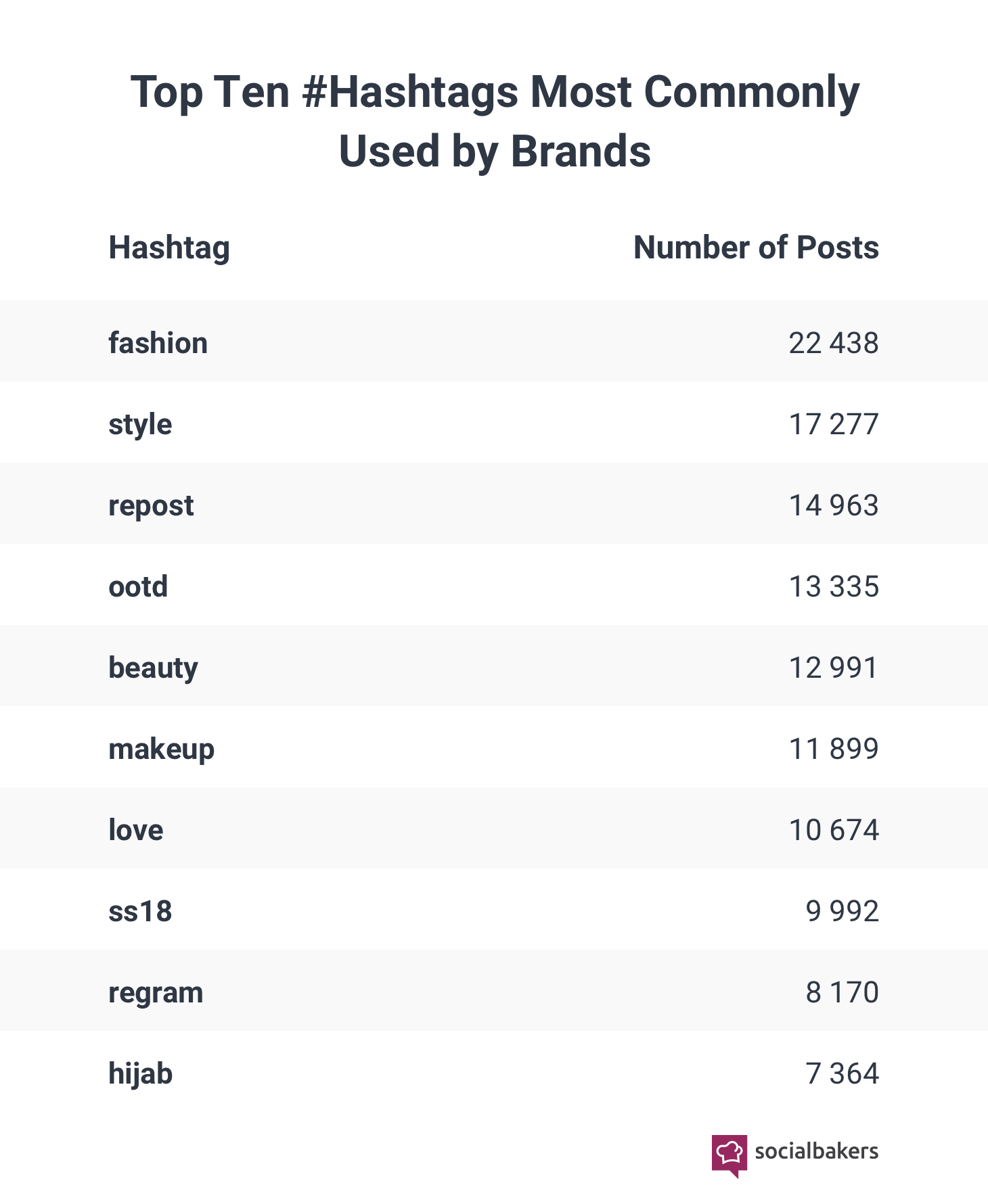Screen dimensions: 988x1204
Task: Click the infographic title about top hashtags
Action: (494, 121)
